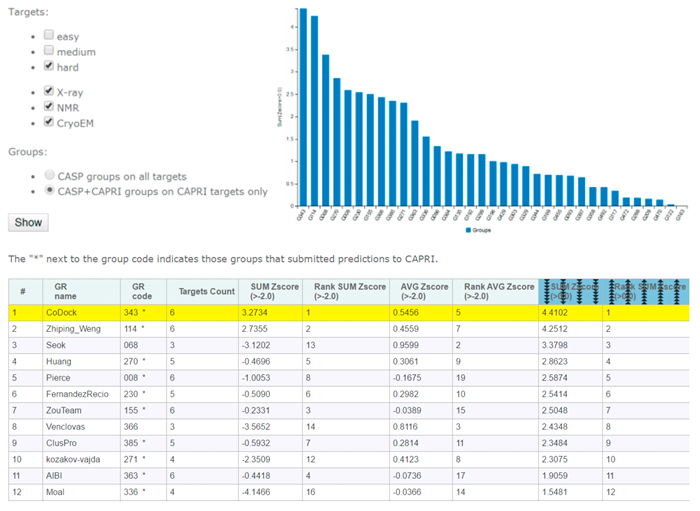700x511 pixels.
Task: Select CASP groups on all targets
Action: point(49,174)
